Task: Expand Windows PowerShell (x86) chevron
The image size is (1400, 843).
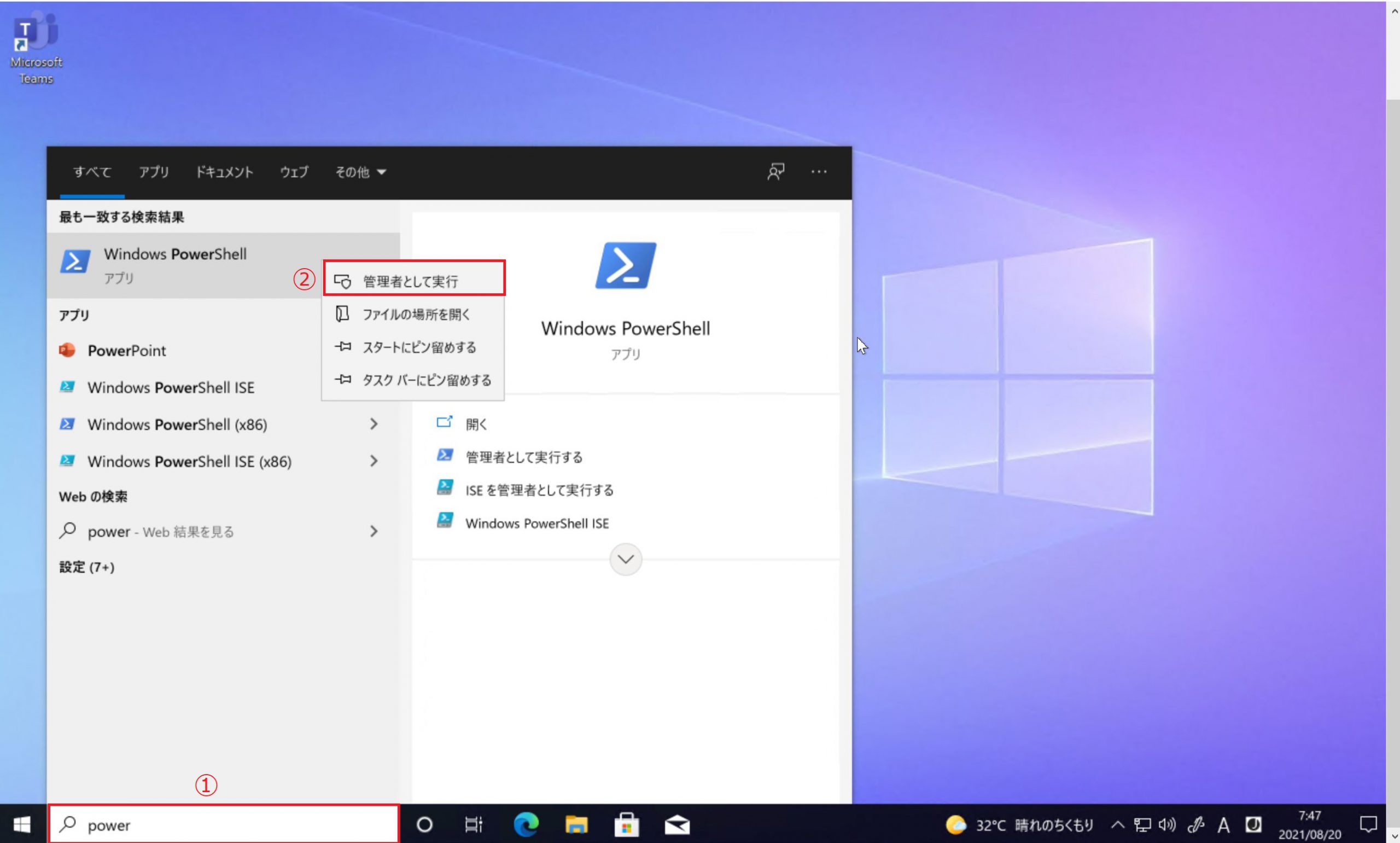Action: 374,424
